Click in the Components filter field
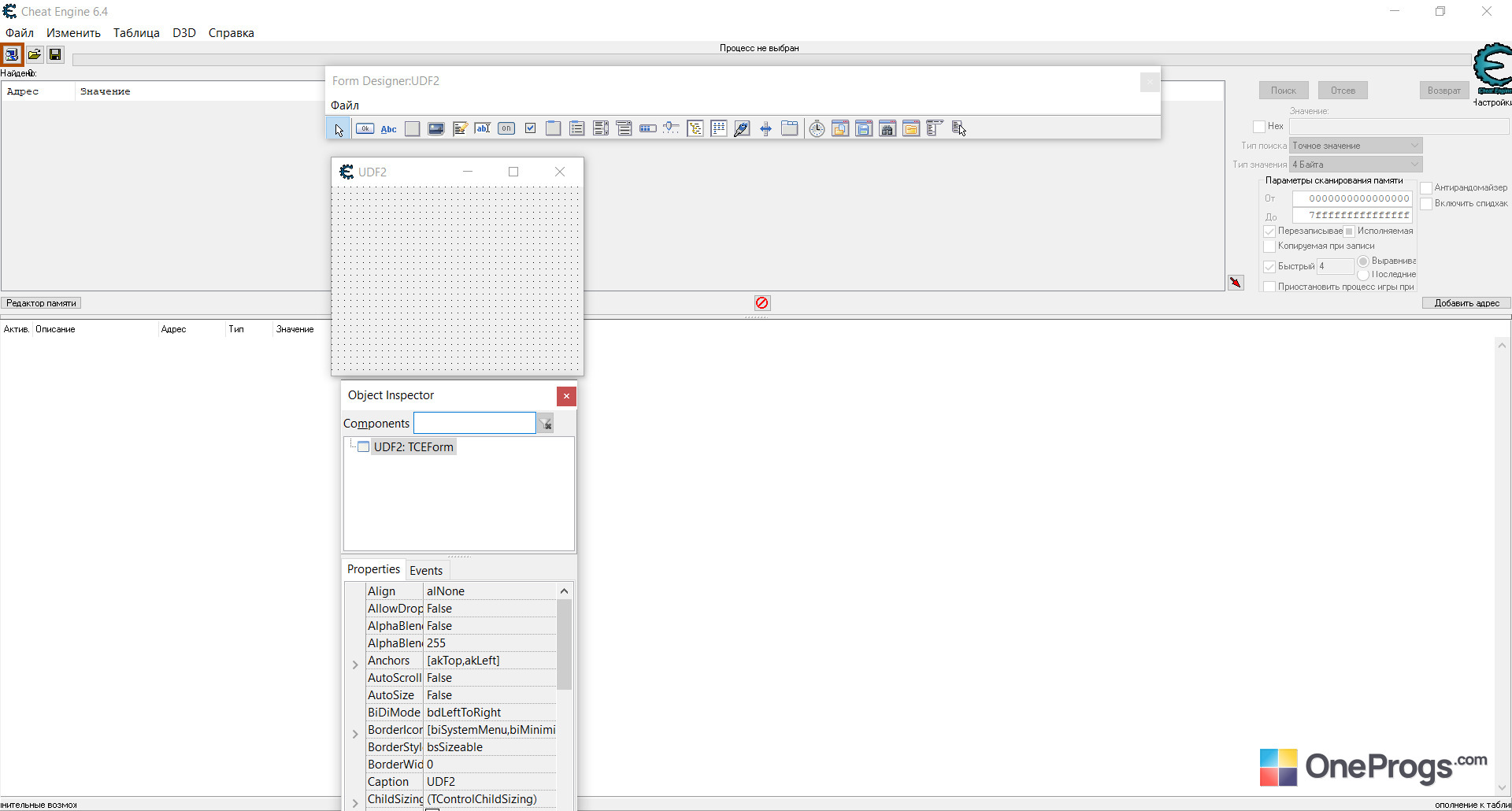Screen dimensions: 1512x811 coord(475,423)
